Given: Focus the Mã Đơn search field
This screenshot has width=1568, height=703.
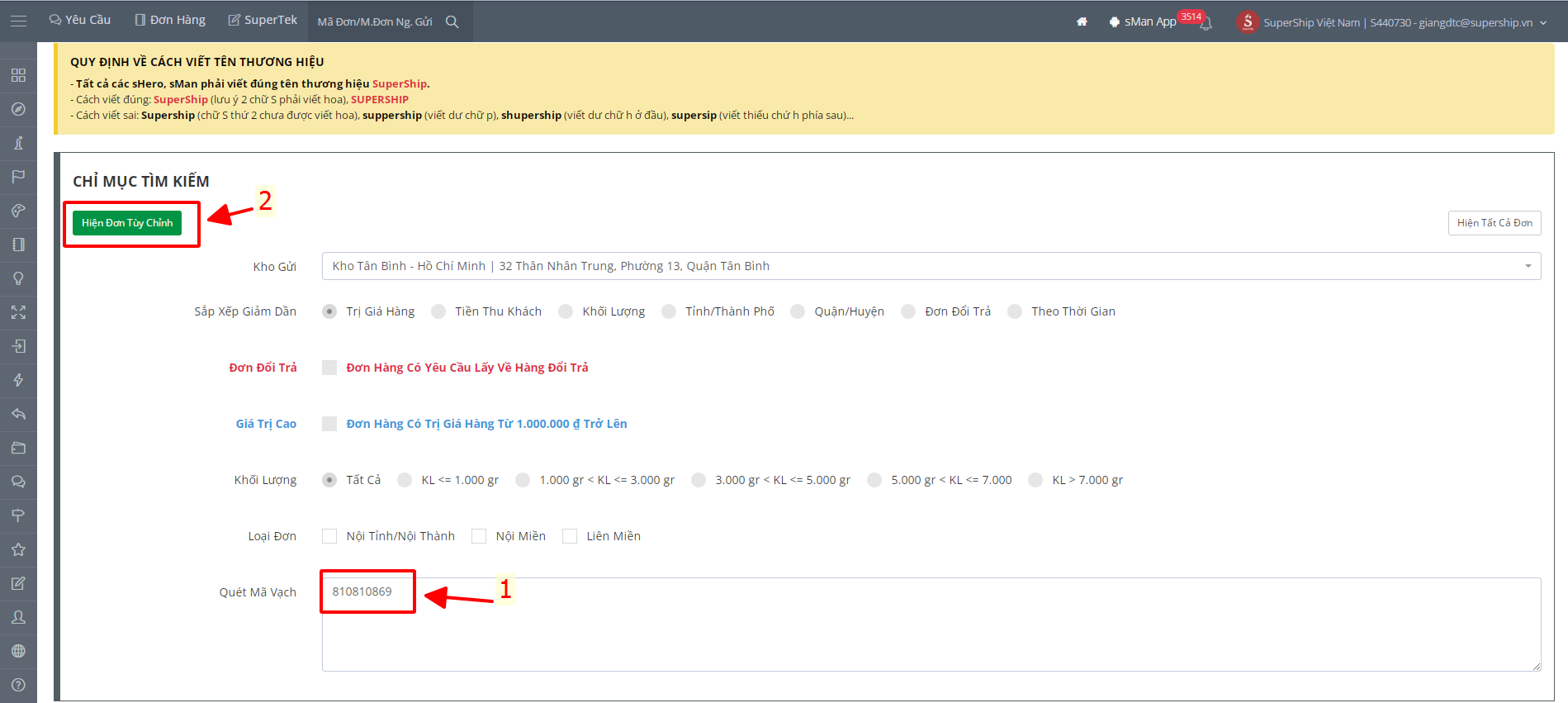Looking at the screenshot, I should click(376, 21).
